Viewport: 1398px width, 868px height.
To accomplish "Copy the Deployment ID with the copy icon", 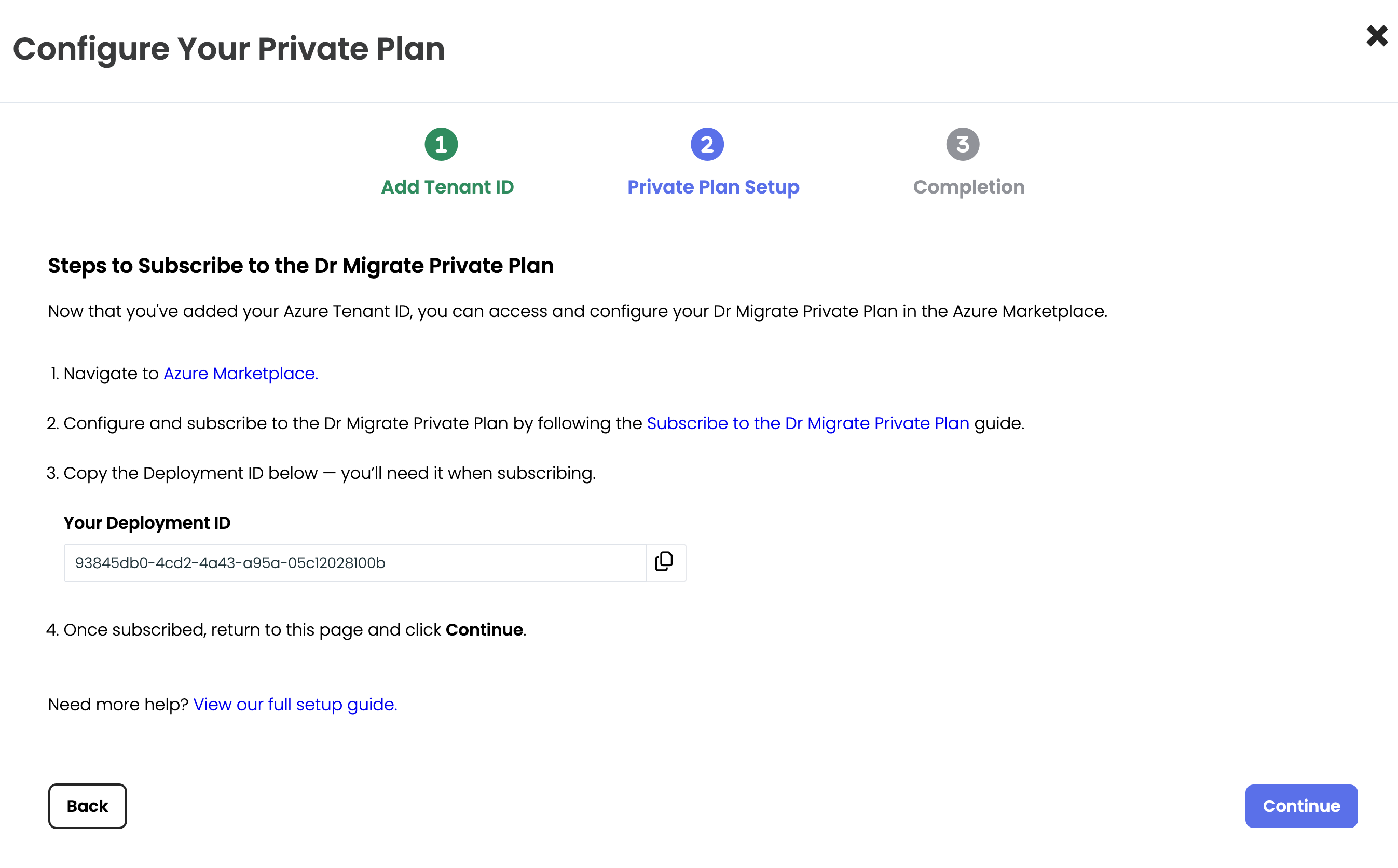I will point(665,562).
